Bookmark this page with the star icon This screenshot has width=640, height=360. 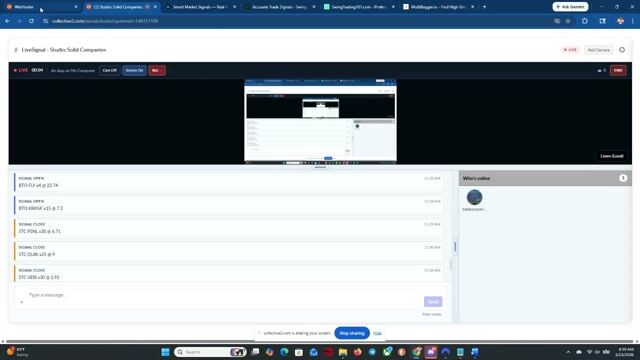[x=568, y=21]
